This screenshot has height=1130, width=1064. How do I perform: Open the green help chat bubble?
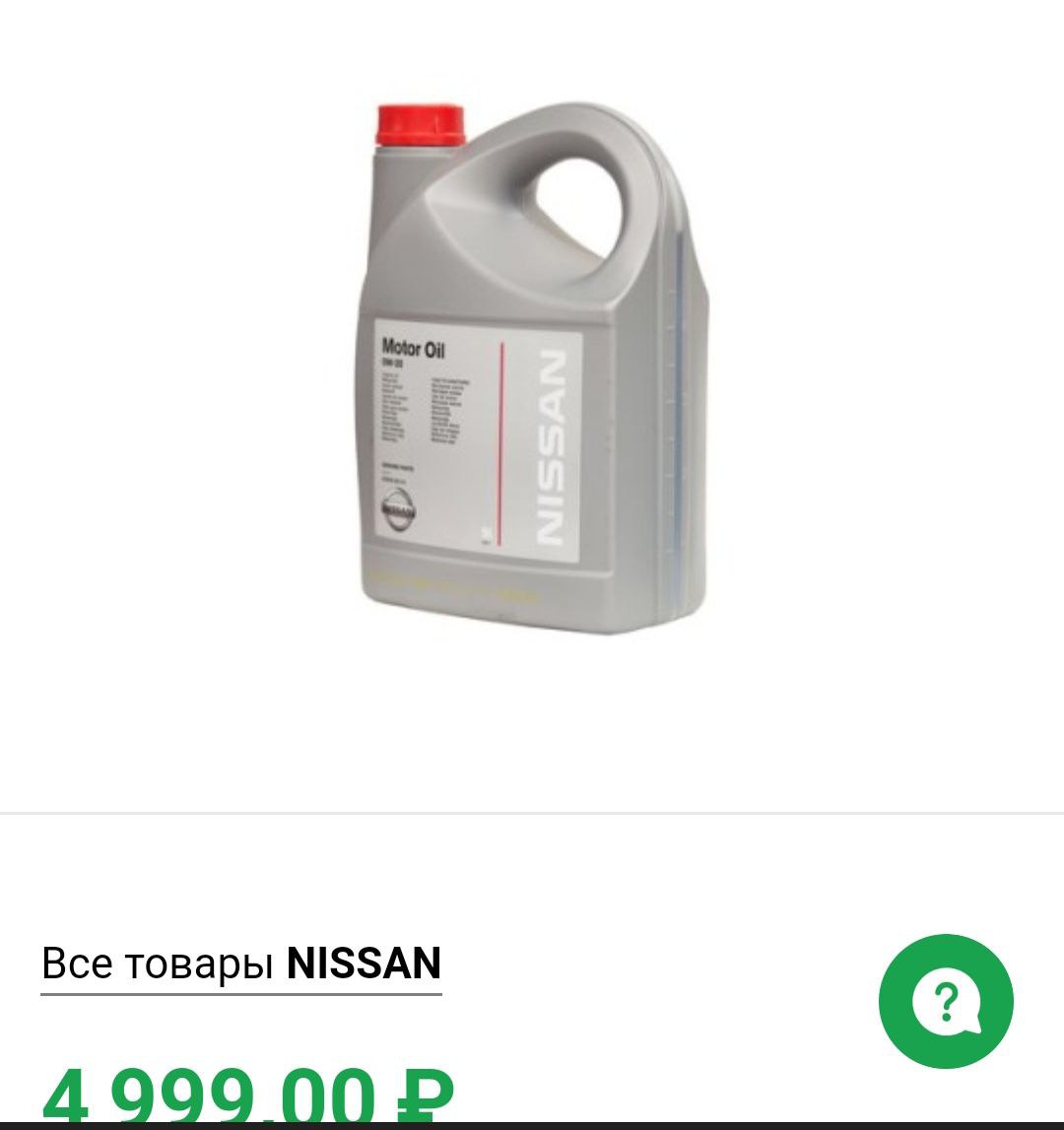coord(946,1001)
